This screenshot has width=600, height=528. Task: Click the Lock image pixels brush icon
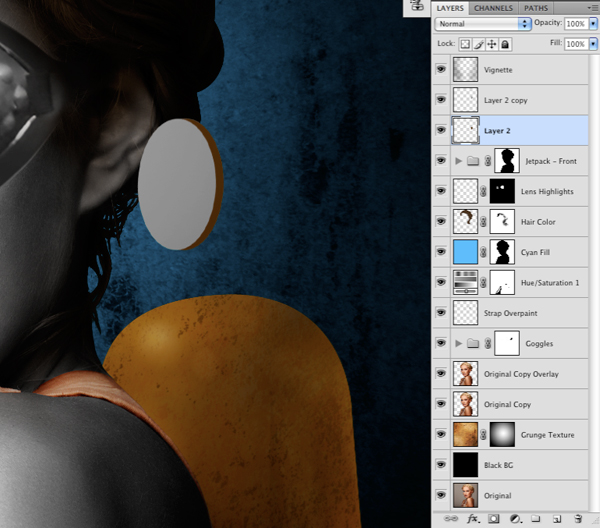coord(479,44)
